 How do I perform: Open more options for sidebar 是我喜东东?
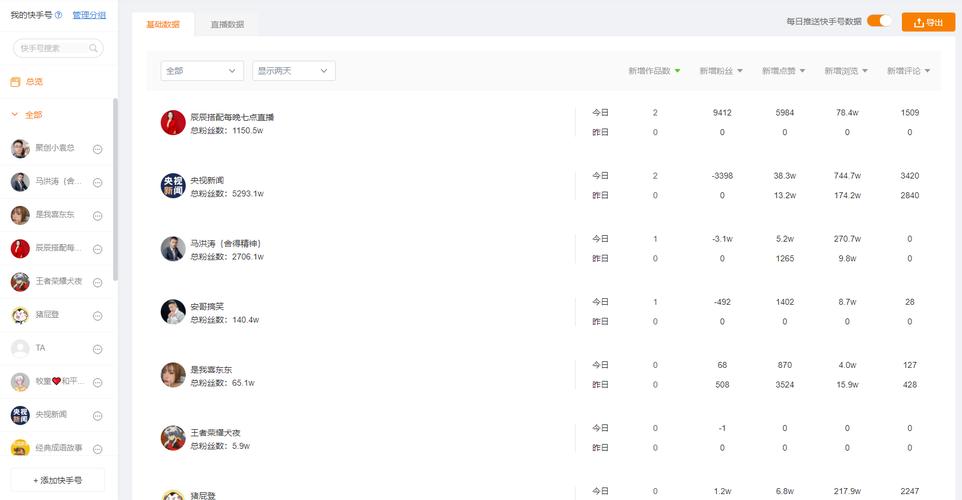pos(98,216)
